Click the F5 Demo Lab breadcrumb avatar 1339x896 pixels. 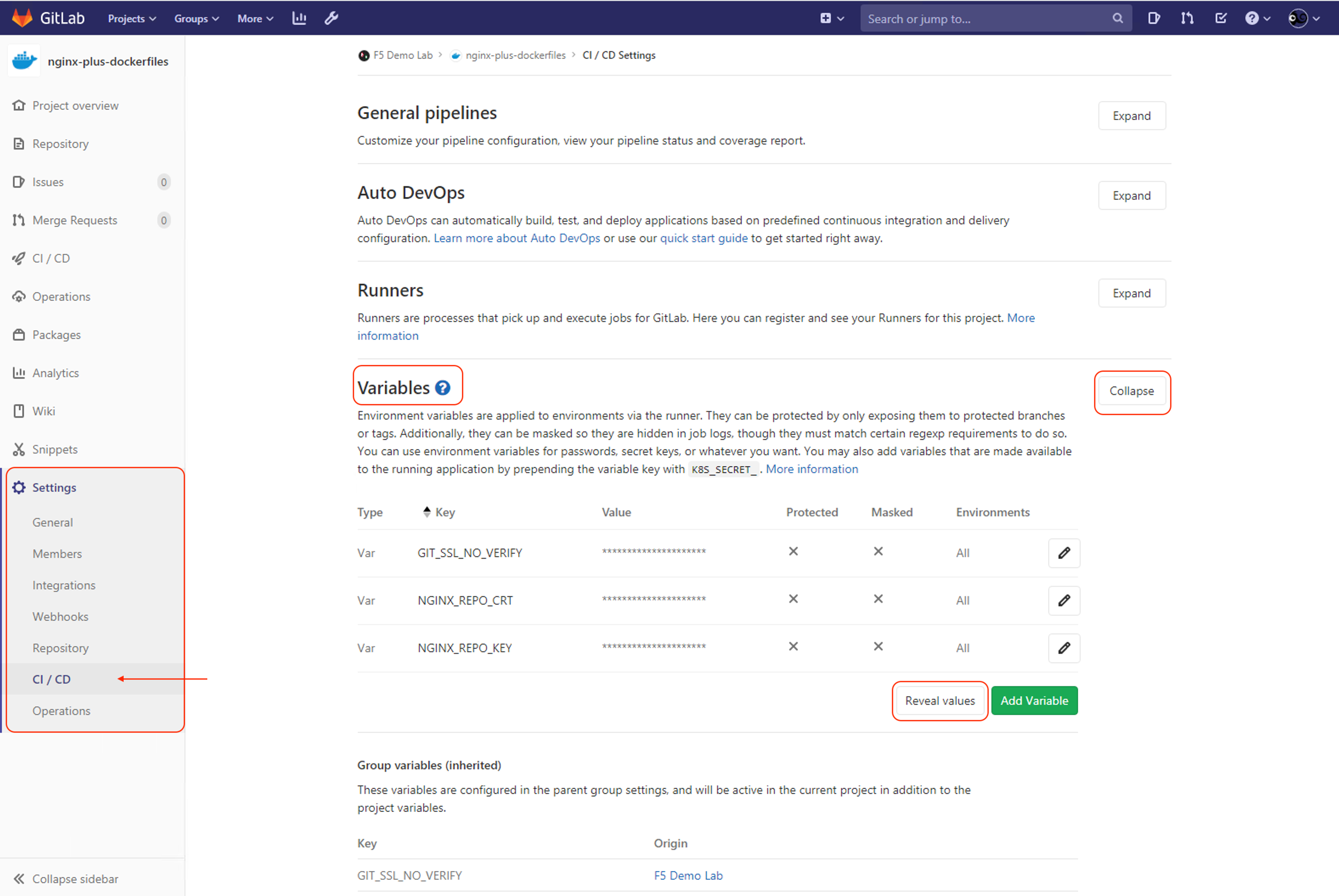364,56
